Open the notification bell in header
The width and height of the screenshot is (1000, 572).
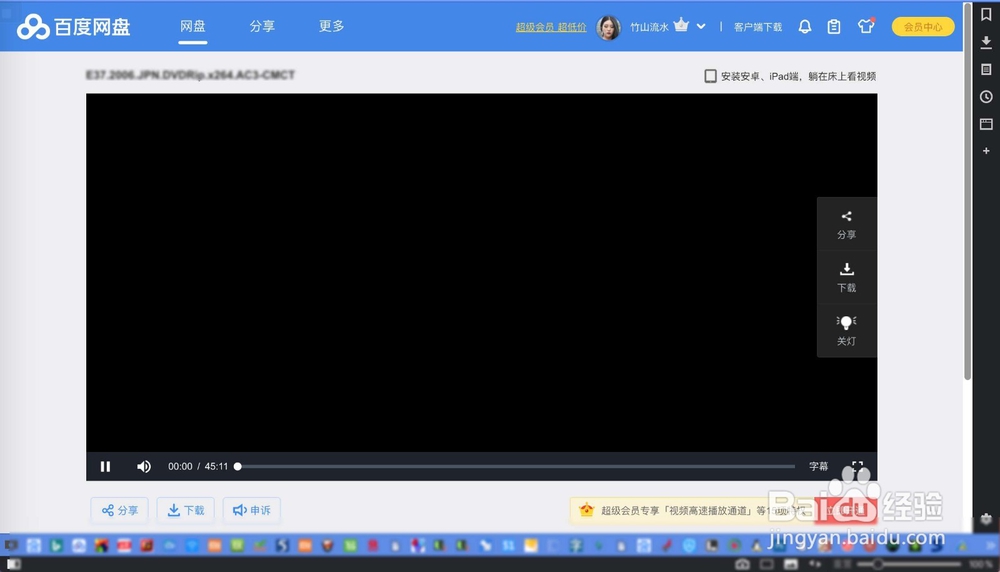pyautogui.click(x=805, y=26)
